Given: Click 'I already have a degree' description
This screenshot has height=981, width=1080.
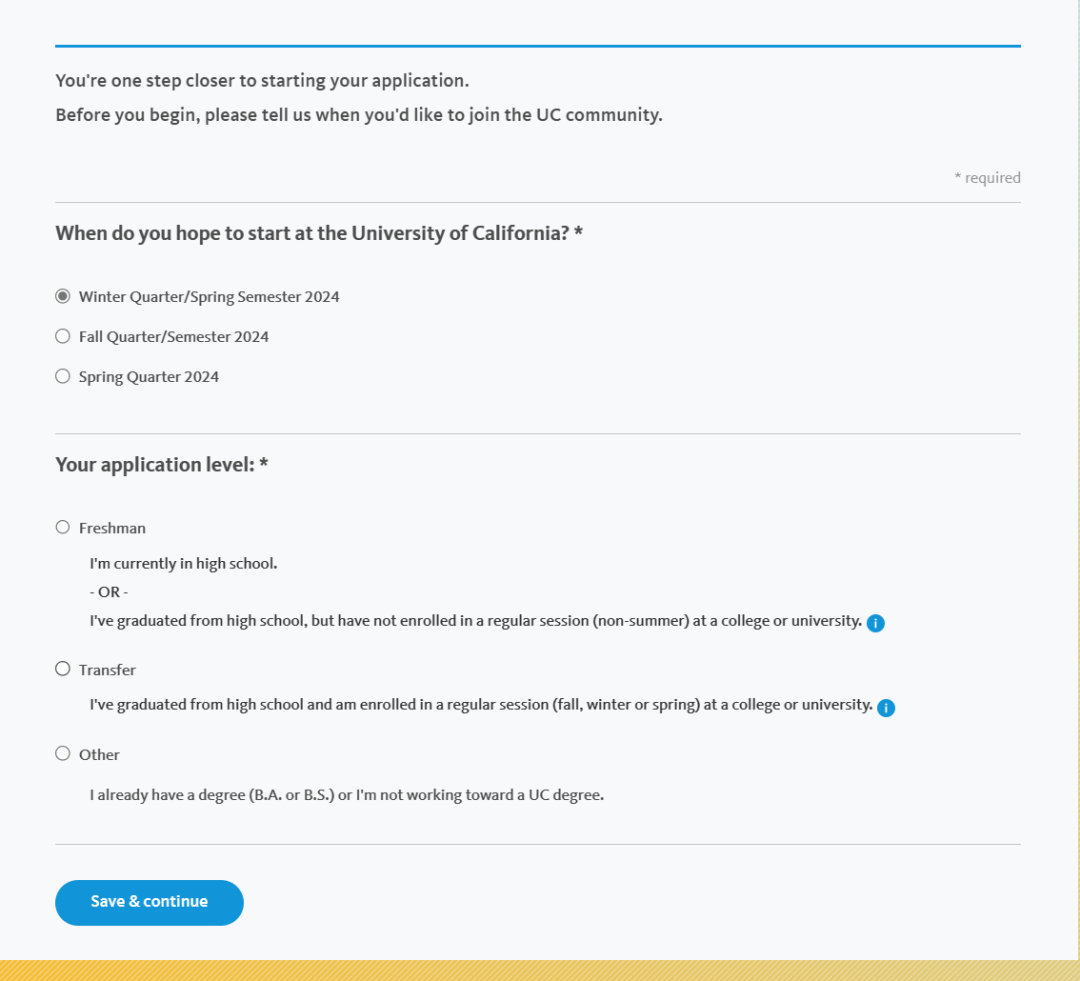Looking at the screenshot, I should point(346,795).
